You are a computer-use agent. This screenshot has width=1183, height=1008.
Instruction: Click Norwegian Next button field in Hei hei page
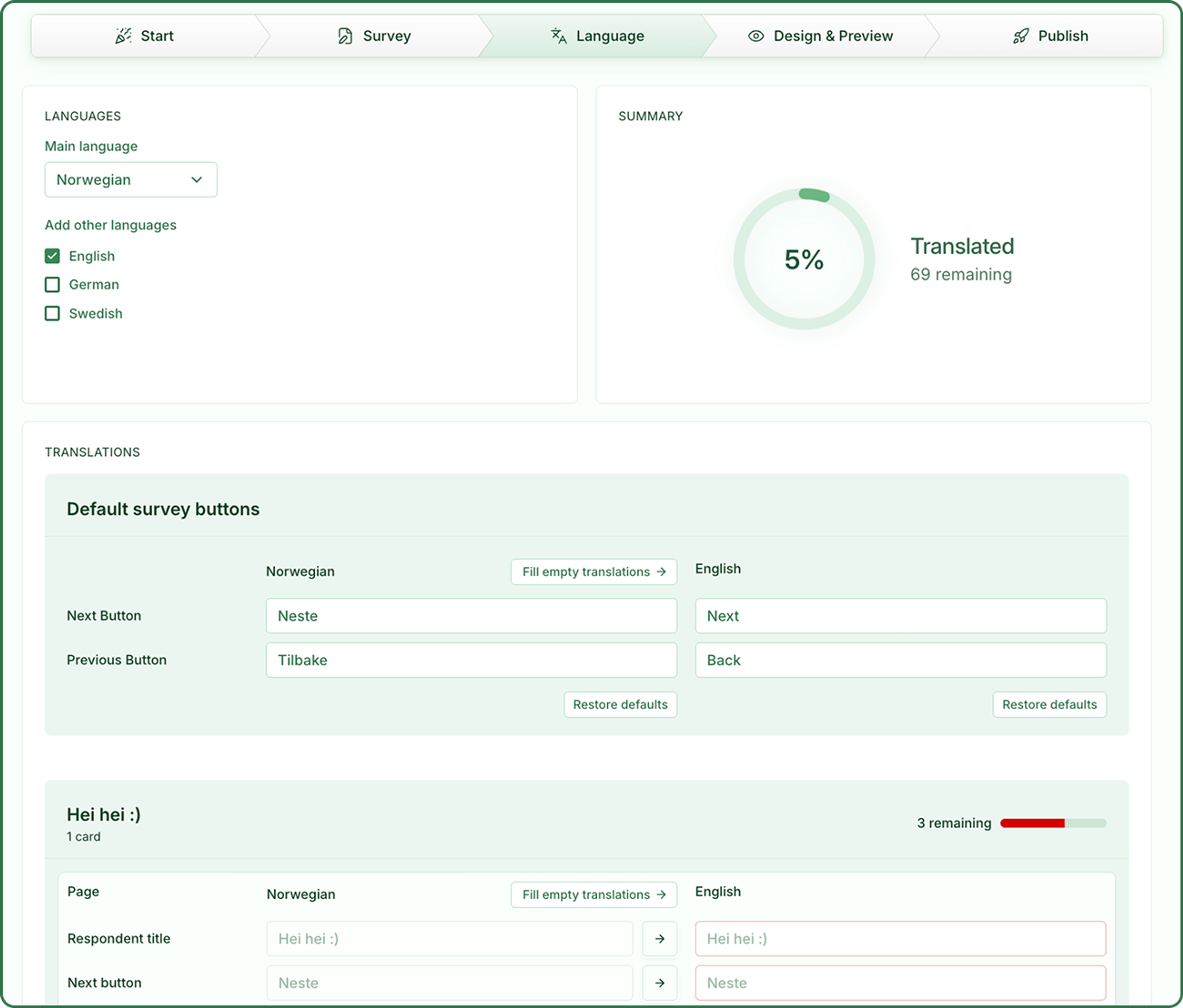click(x=449, y=982)
